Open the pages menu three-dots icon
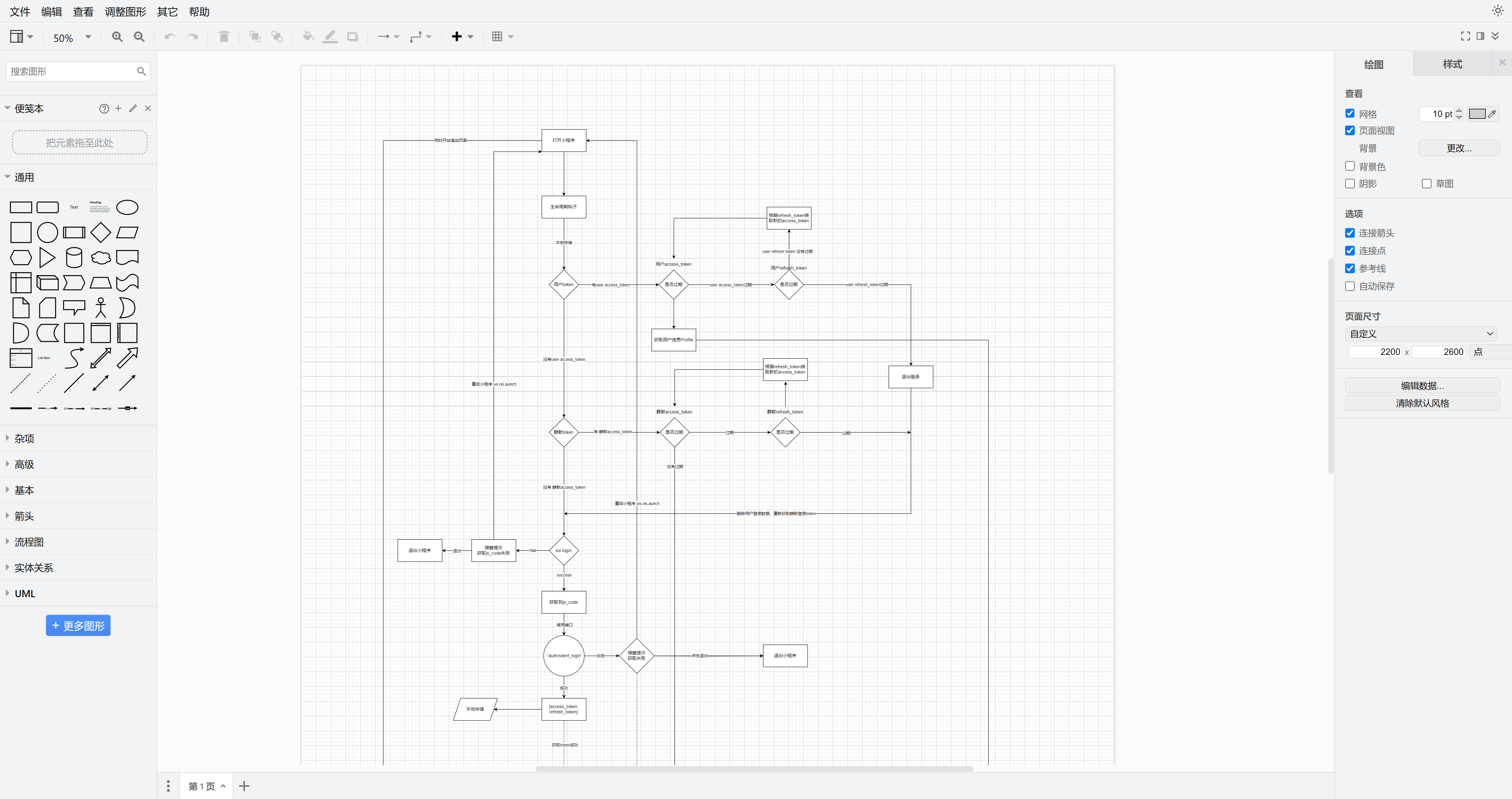 click(168, 785)
